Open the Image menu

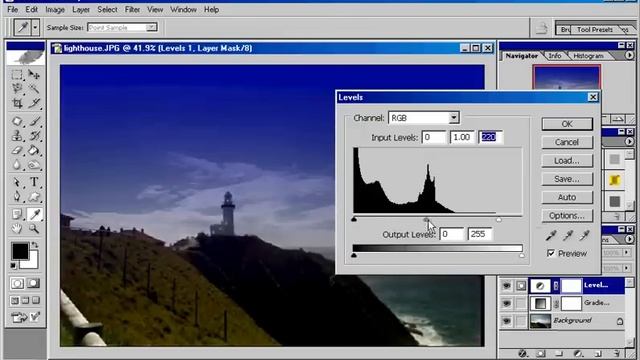coord(55,9)
